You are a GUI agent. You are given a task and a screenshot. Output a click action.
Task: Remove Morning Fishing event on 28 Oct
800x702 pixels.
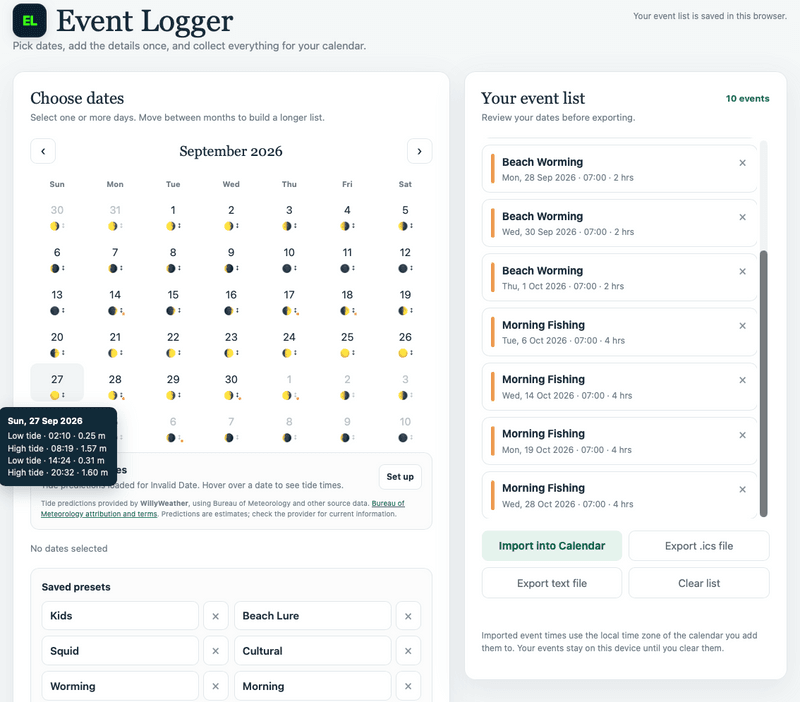click(742, 489)
